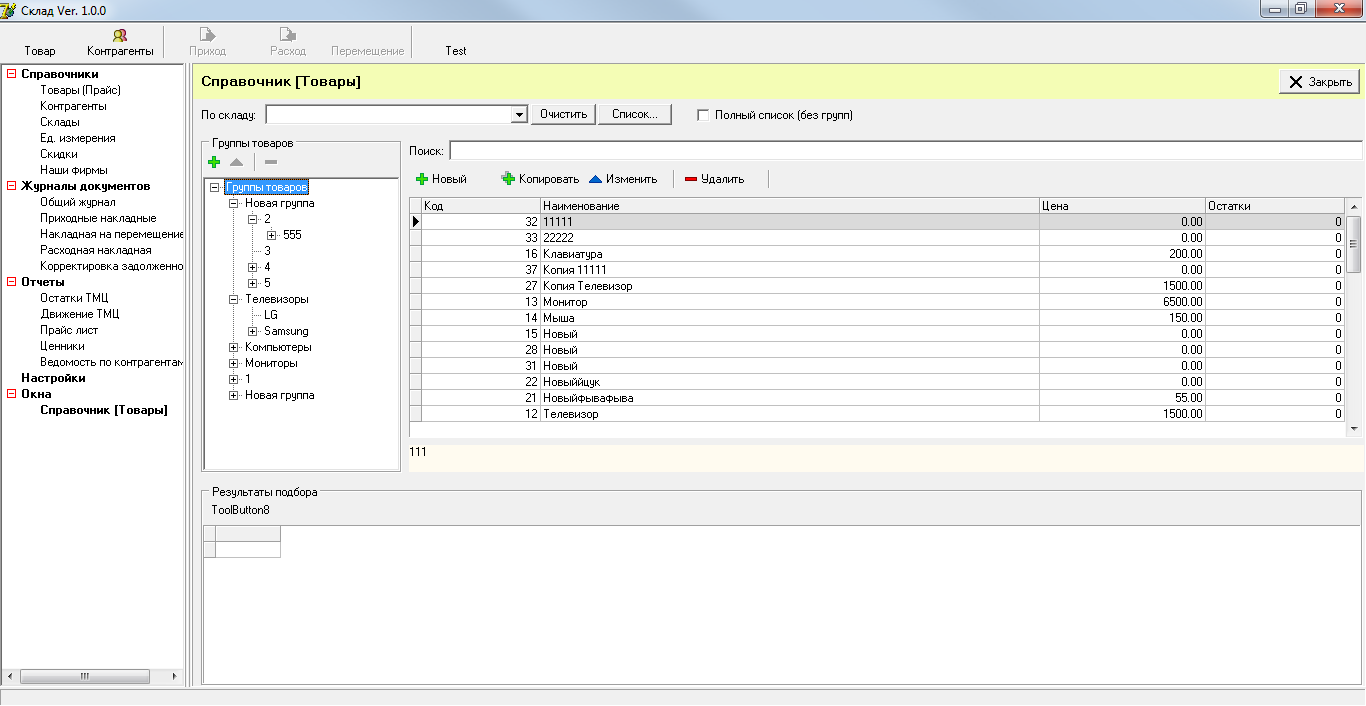Screen dimensions: 1366x706
Task: Click the Контрагенты toolbar icon
Action: coord(120,35)
